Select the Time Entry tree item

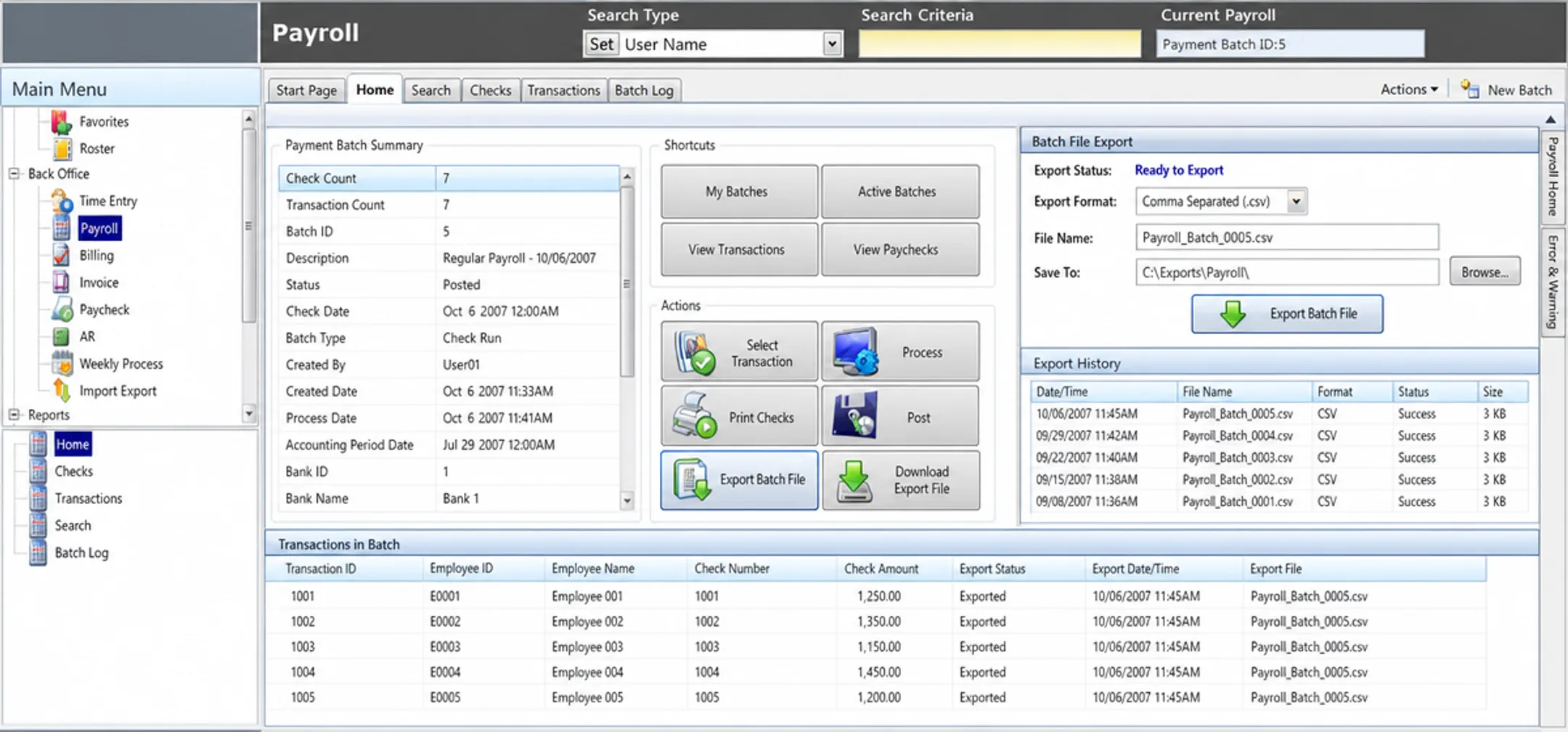[x=108, y=201]
